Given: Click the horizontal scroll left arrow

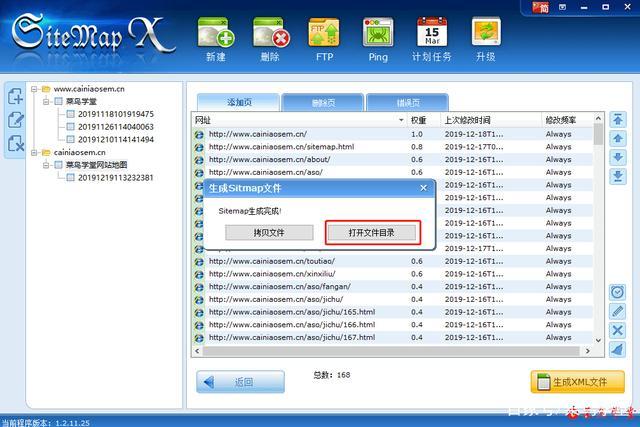Looking at the screenshot, I should tap(198, 351).
